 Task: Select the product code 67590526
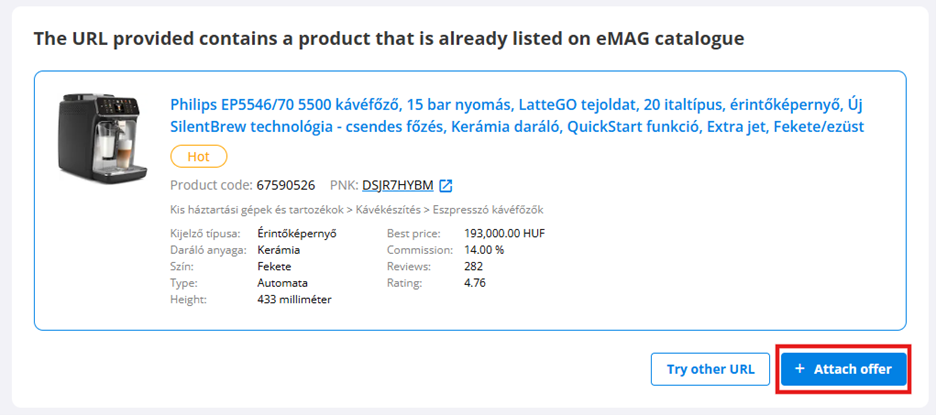[286, 185]
